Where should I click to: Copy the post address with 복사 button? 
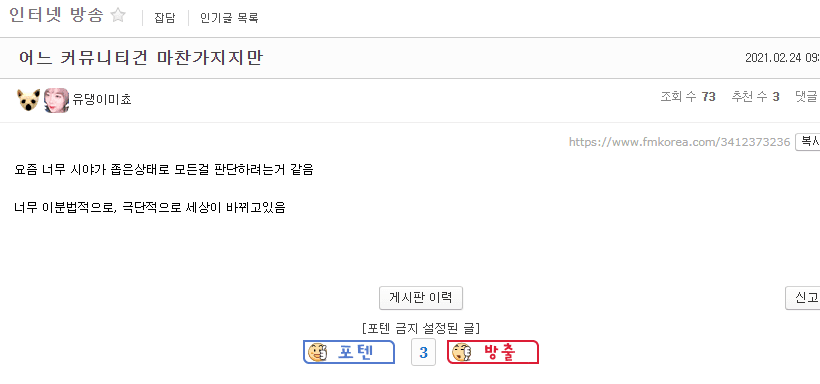(x=808, y=142)
